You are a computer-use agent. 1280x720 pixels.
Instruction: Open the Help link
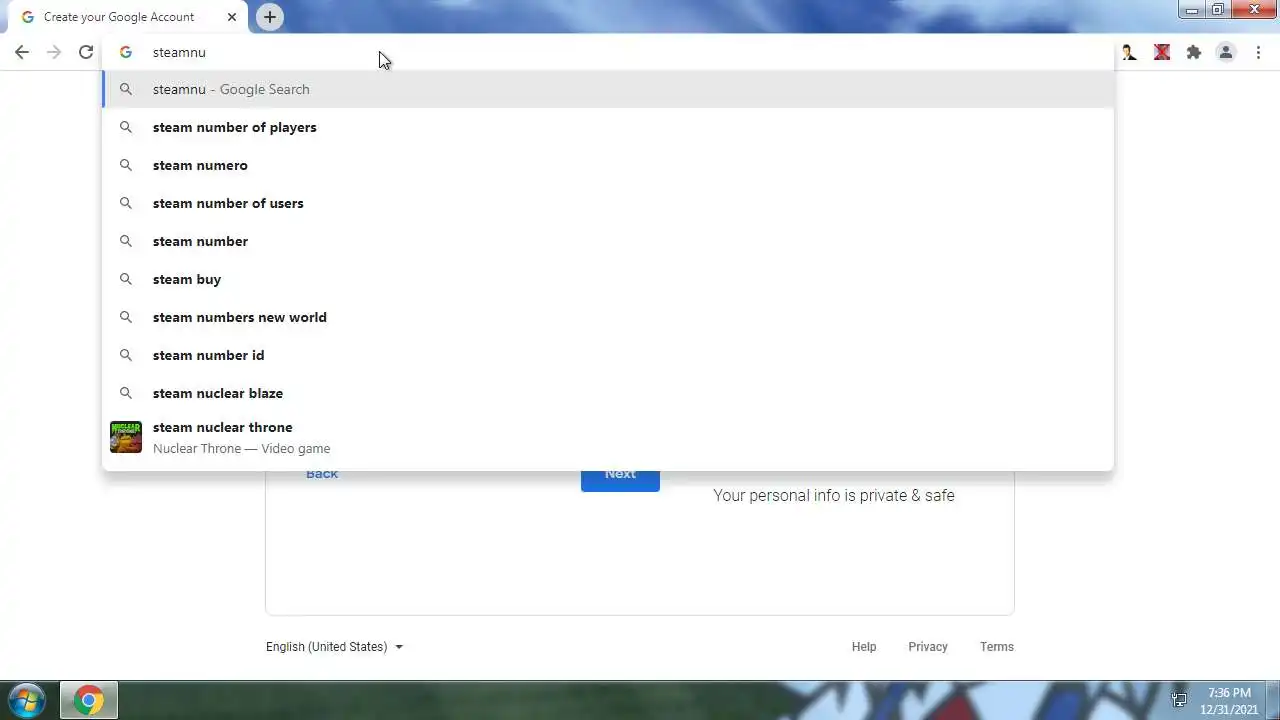864,647
